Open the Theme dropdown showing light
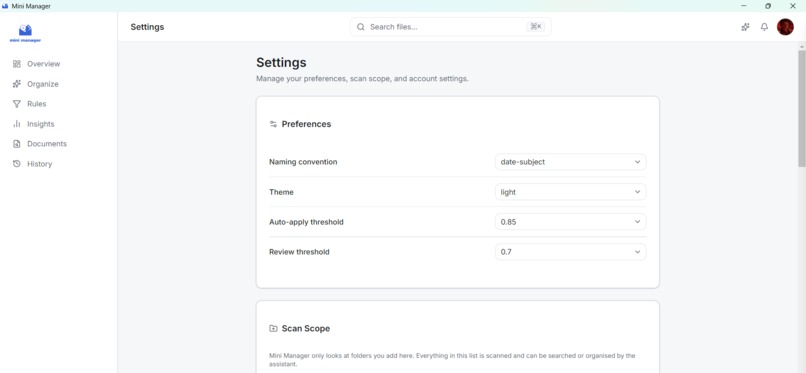Viewport: 806px width, 373px height. coord(571,192)
